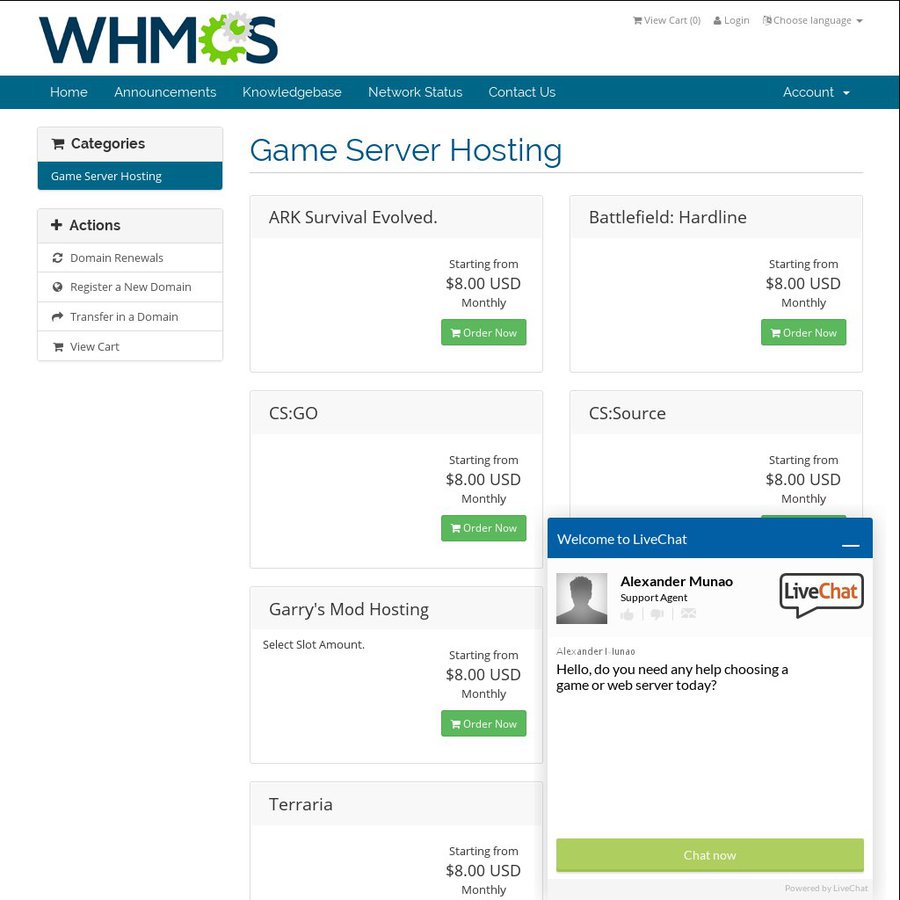900x900 pixels.
Task: Click the cart icon in top View Cart
Action: 637,21
